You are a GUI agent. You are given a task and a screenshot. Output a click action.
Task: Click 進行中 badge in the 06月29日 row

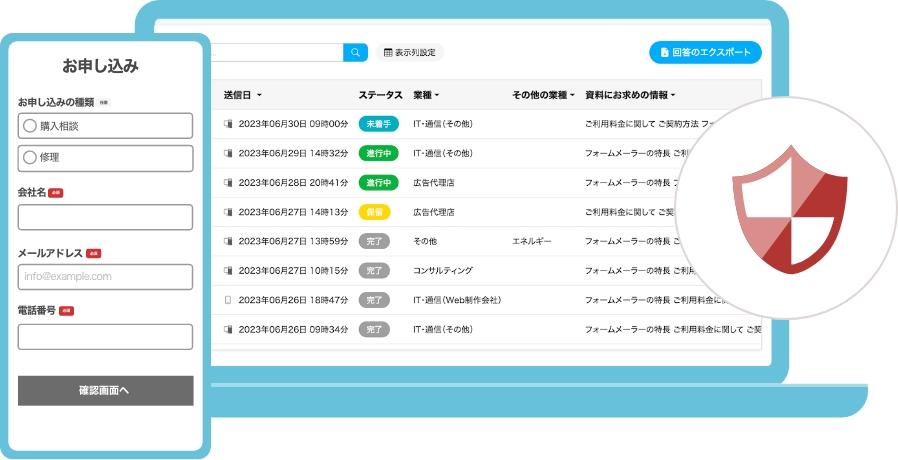click(x=378, y=154)
